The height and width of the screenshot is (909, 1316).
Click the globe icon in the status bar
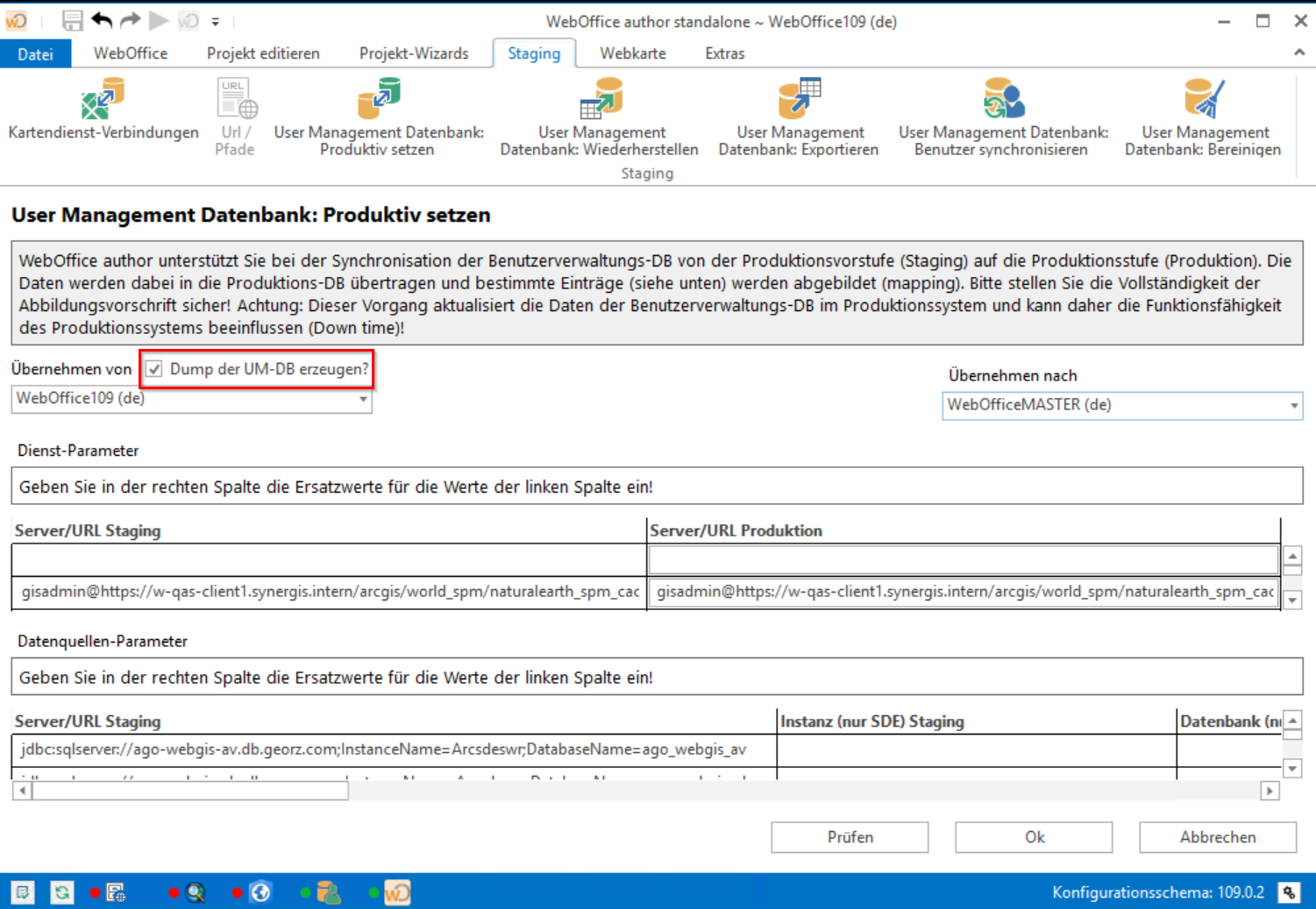(x=261, y=892)
